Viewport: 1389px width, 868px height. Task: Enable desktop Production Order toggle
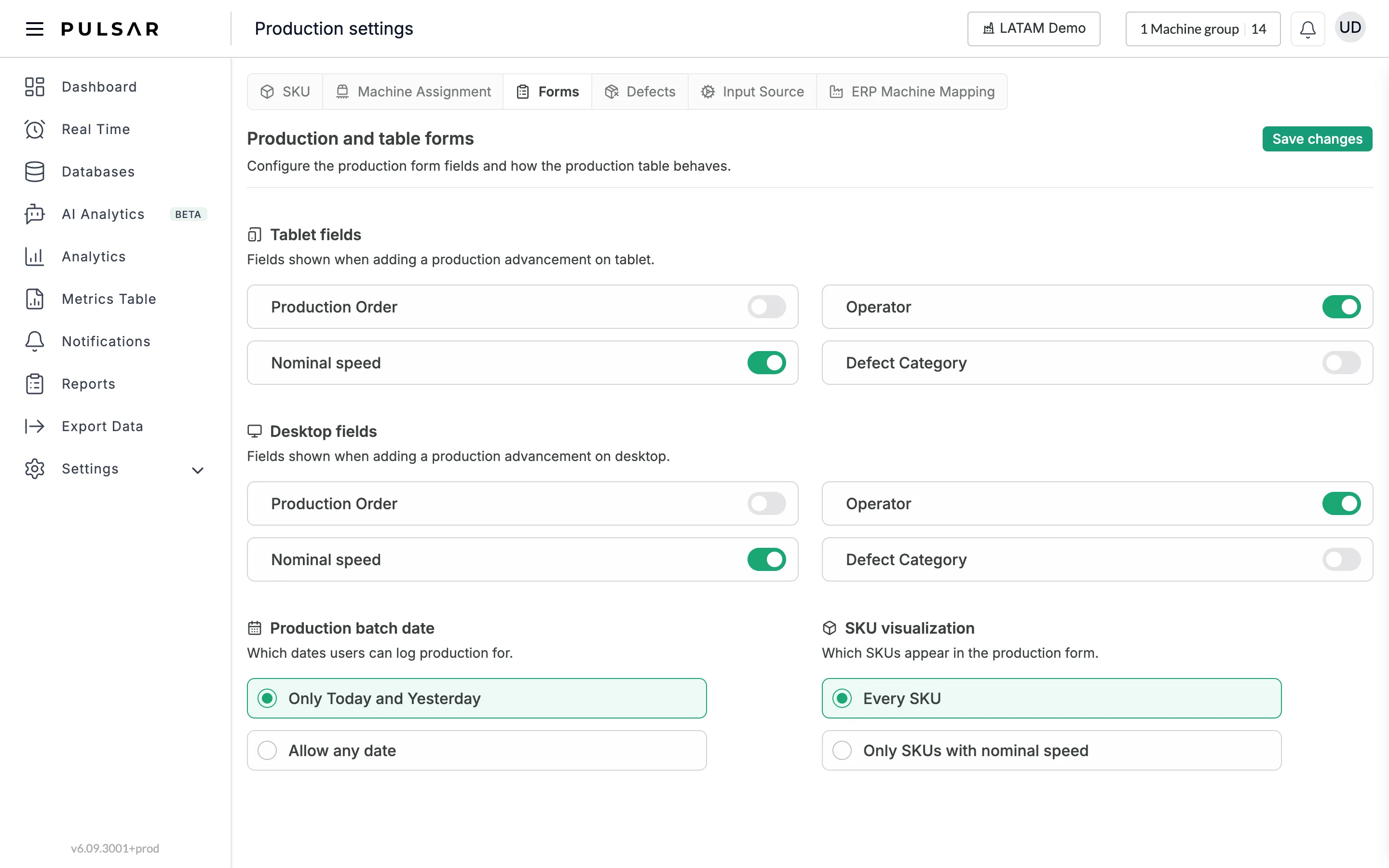[x=766, y=503]
